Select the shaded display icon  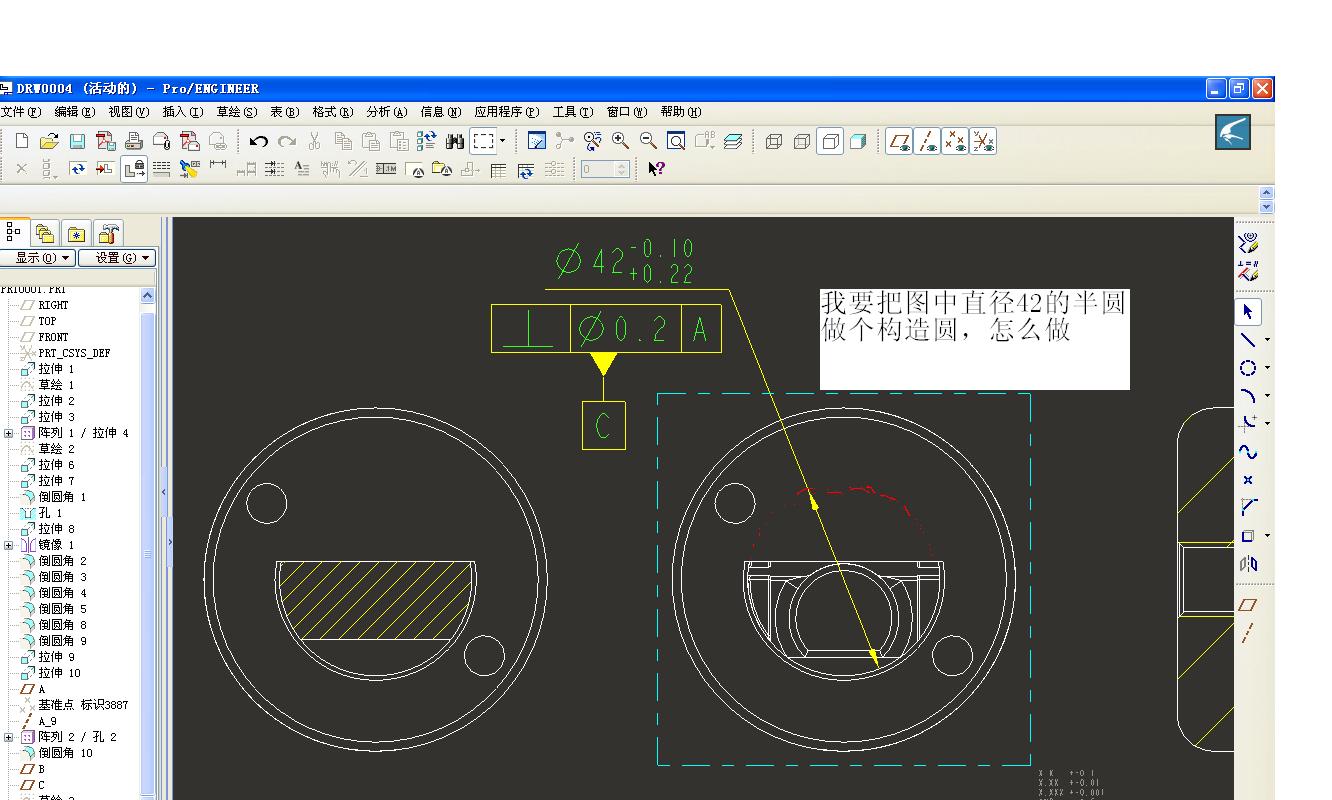[x=858, y=141]
